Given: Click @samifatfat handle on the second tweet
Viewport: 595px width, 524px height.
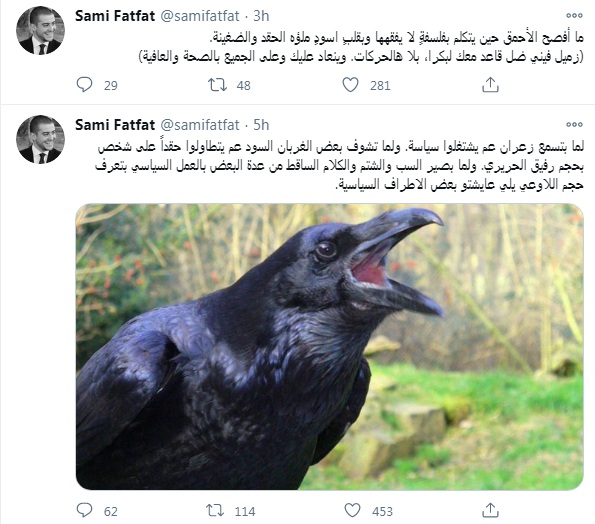Looking at the screenshot, I should [200, 124].
